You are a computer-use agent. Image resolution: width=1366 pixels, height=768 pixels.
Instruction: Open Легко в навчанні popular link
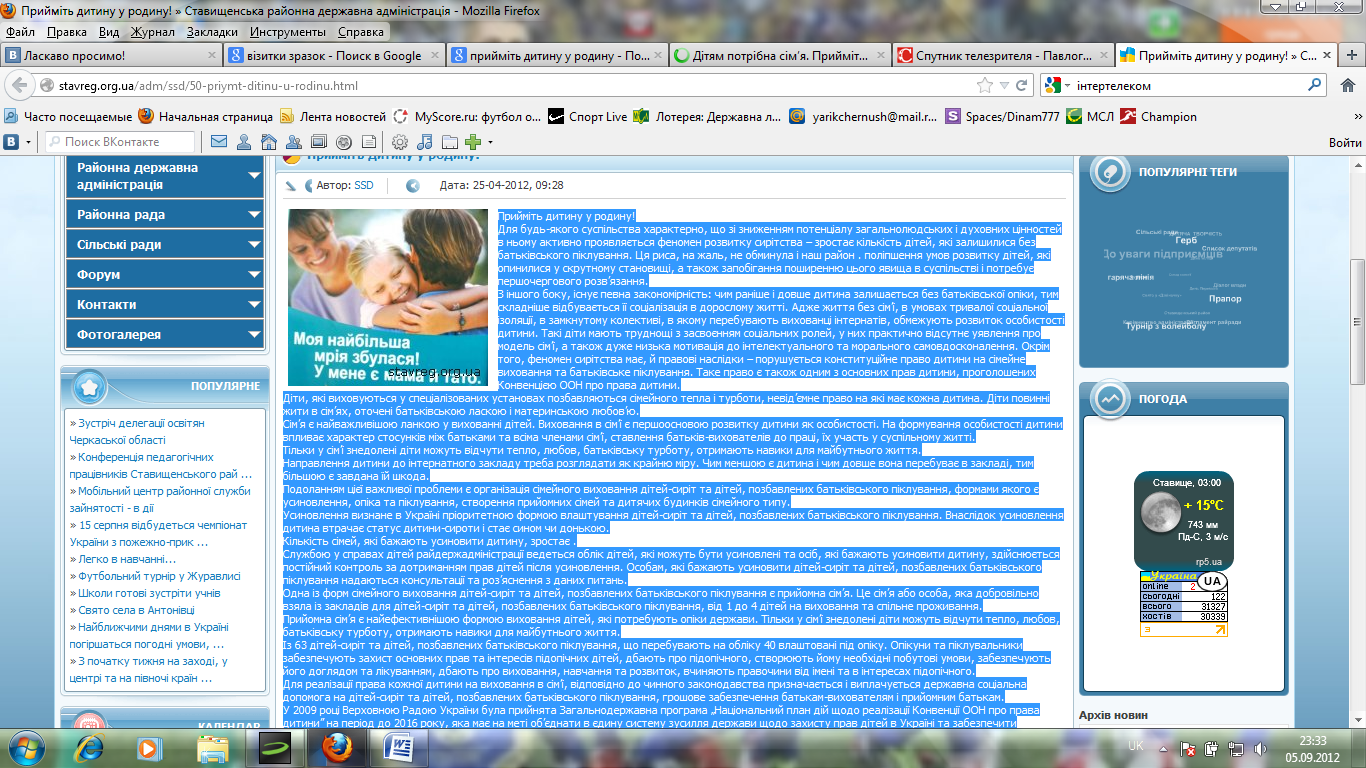tap(129, 559)
